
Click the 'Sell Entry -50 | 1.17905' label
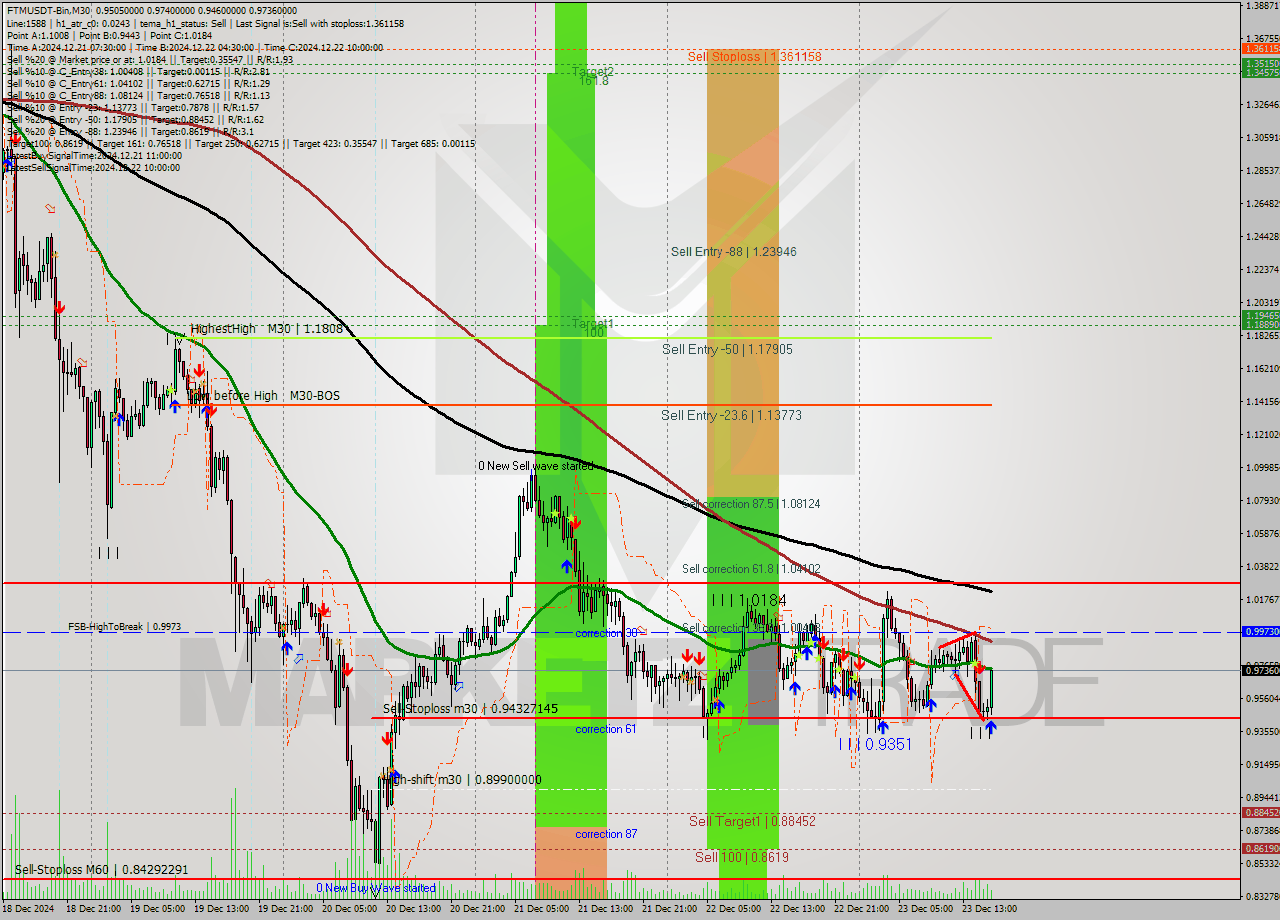coord(727,350)
